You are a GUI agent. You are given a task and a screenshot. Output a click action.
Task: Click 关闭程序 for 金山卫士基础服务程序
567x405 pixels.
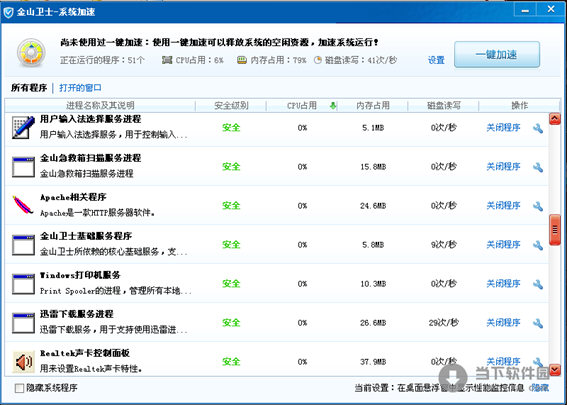[503, 245]
